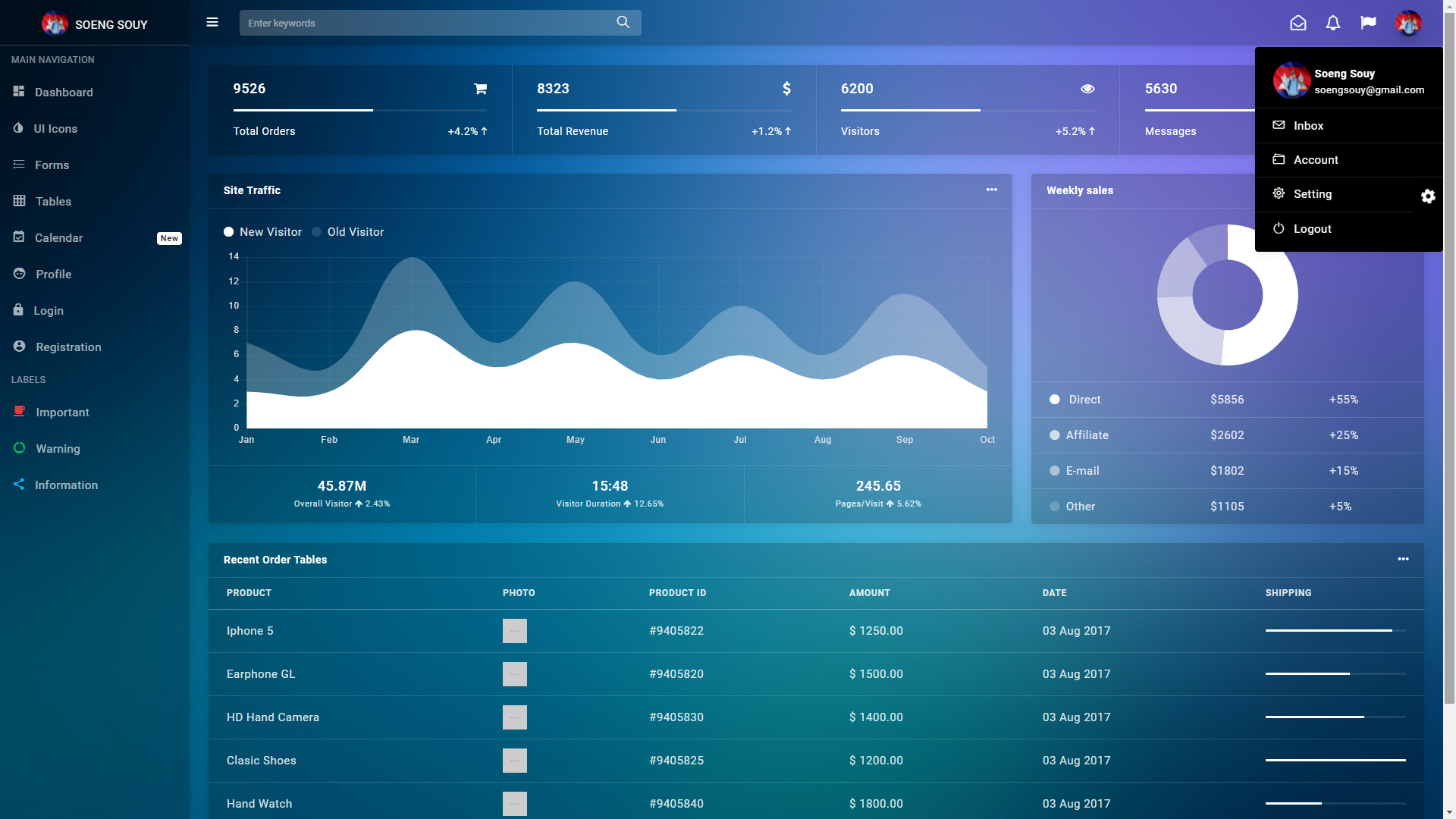The image size is (1456, 819).
Task: Choose Setting in the profile menu
Action: click(x=1312, y=194)
